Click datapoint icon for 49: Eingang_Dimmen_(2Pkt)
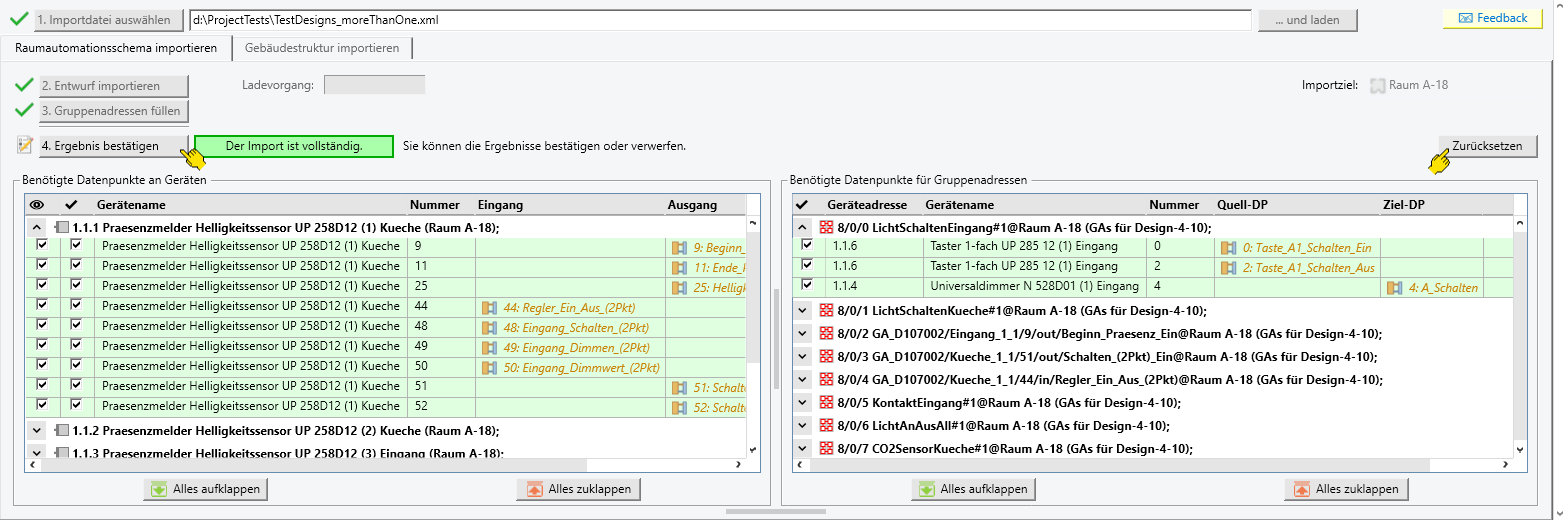Screen dimensions: 1566x520 [x=489, y=347]
